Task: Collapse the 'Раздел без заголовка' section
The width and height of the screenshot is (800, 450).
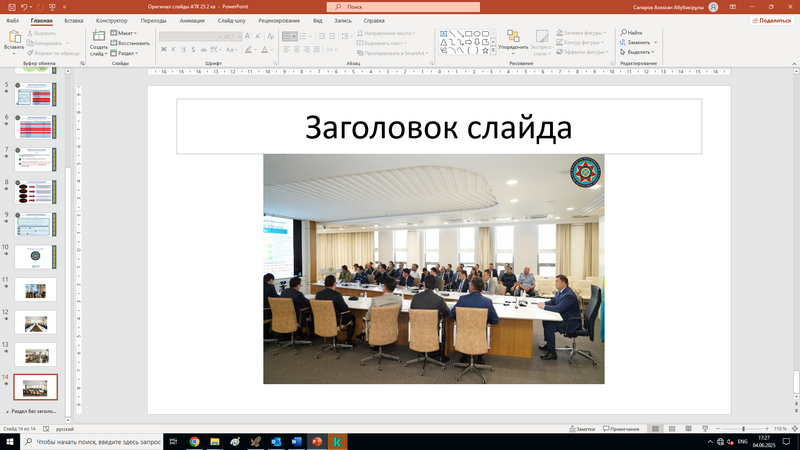Action: click(7, 411)
